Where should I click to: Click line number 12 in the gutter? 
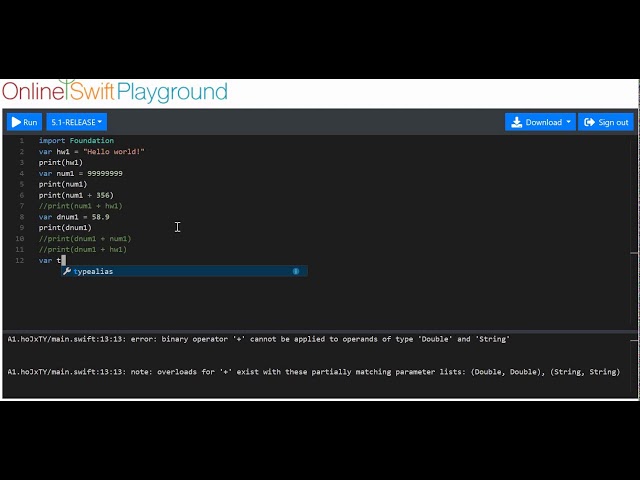click(20, 260)
